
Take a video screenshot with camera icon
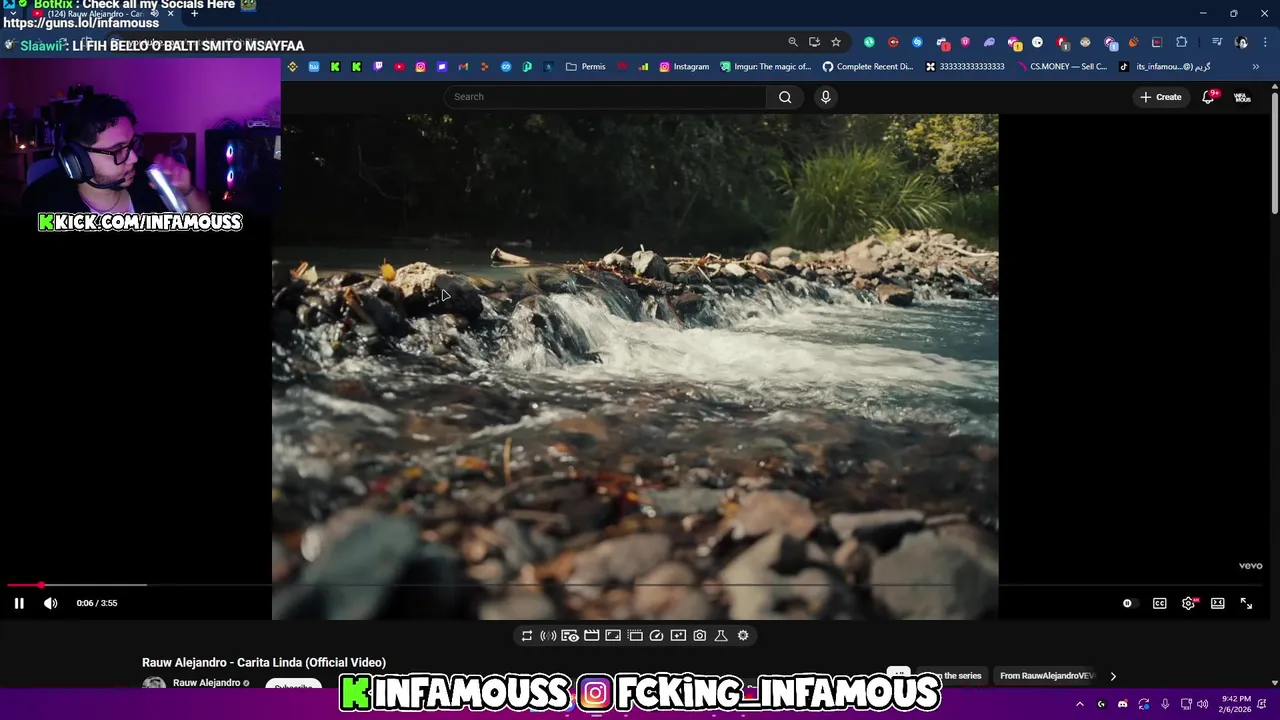pos(699,635)
